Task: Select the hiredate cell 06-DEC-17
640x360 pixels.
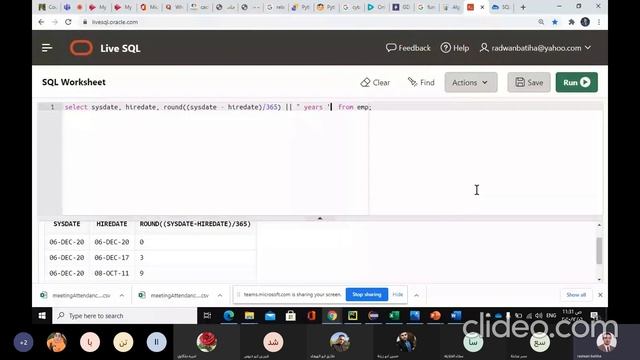Action: click(112, 258)
